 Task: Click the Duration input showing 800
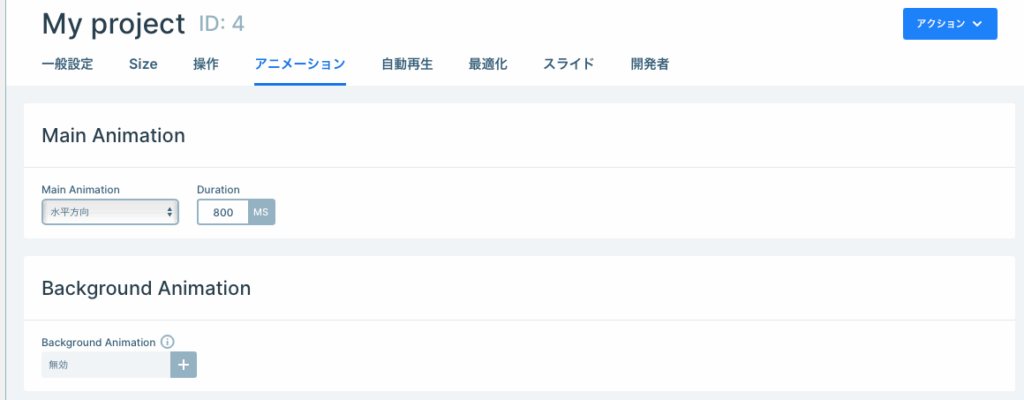(223, 212)
